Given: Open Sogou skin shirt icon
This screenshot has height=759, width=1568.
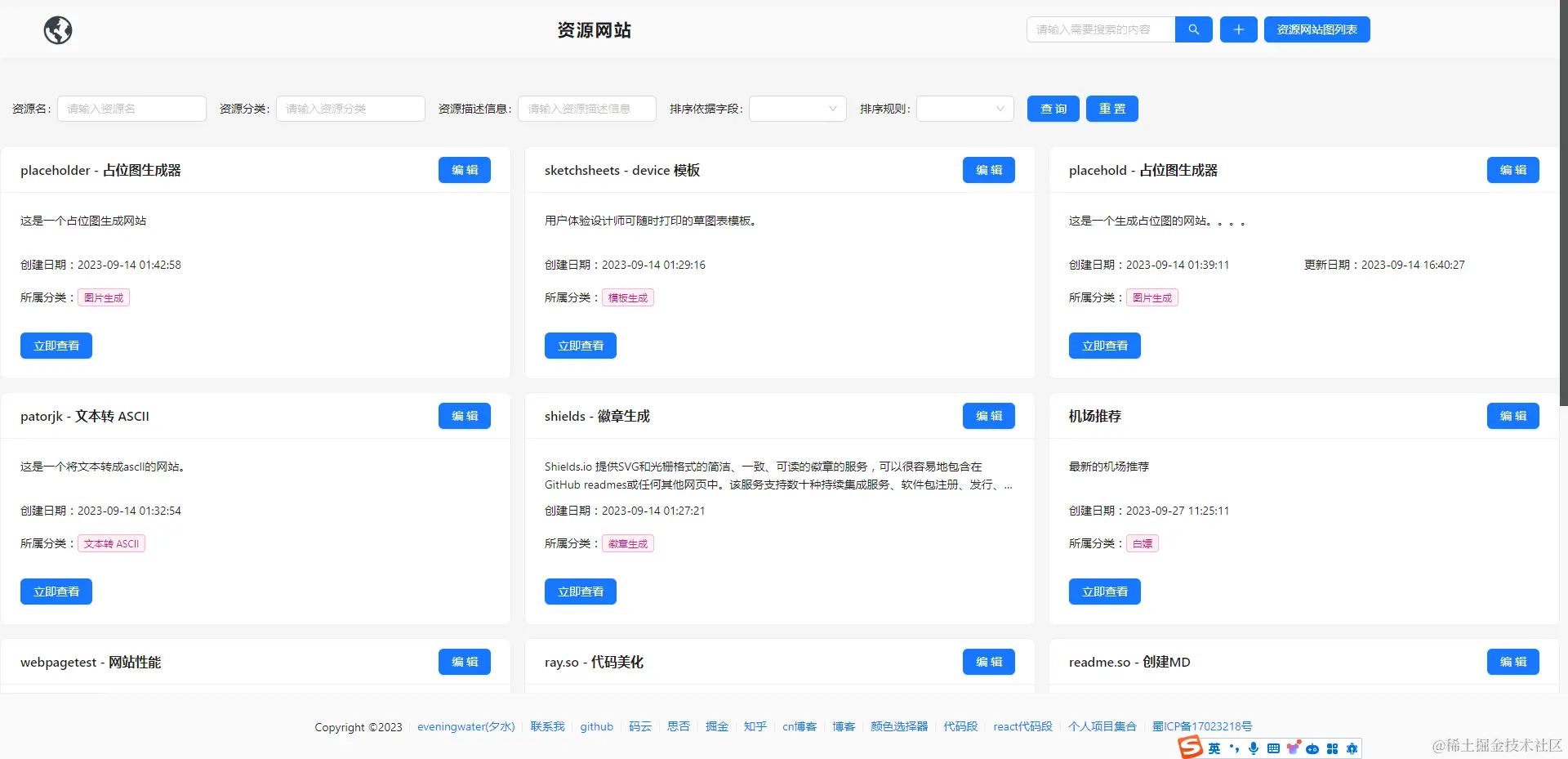Looking at the screenshot, I should [x=1293, y=748].
